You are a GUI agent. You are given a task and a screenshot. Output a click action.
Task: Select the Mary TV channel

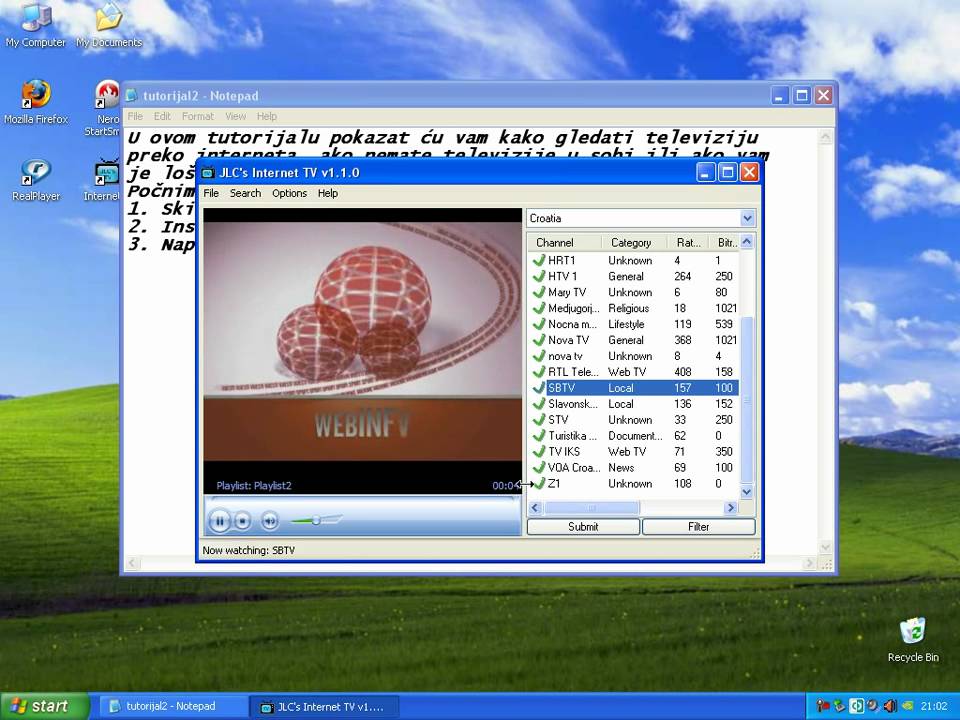pos(634,292)
